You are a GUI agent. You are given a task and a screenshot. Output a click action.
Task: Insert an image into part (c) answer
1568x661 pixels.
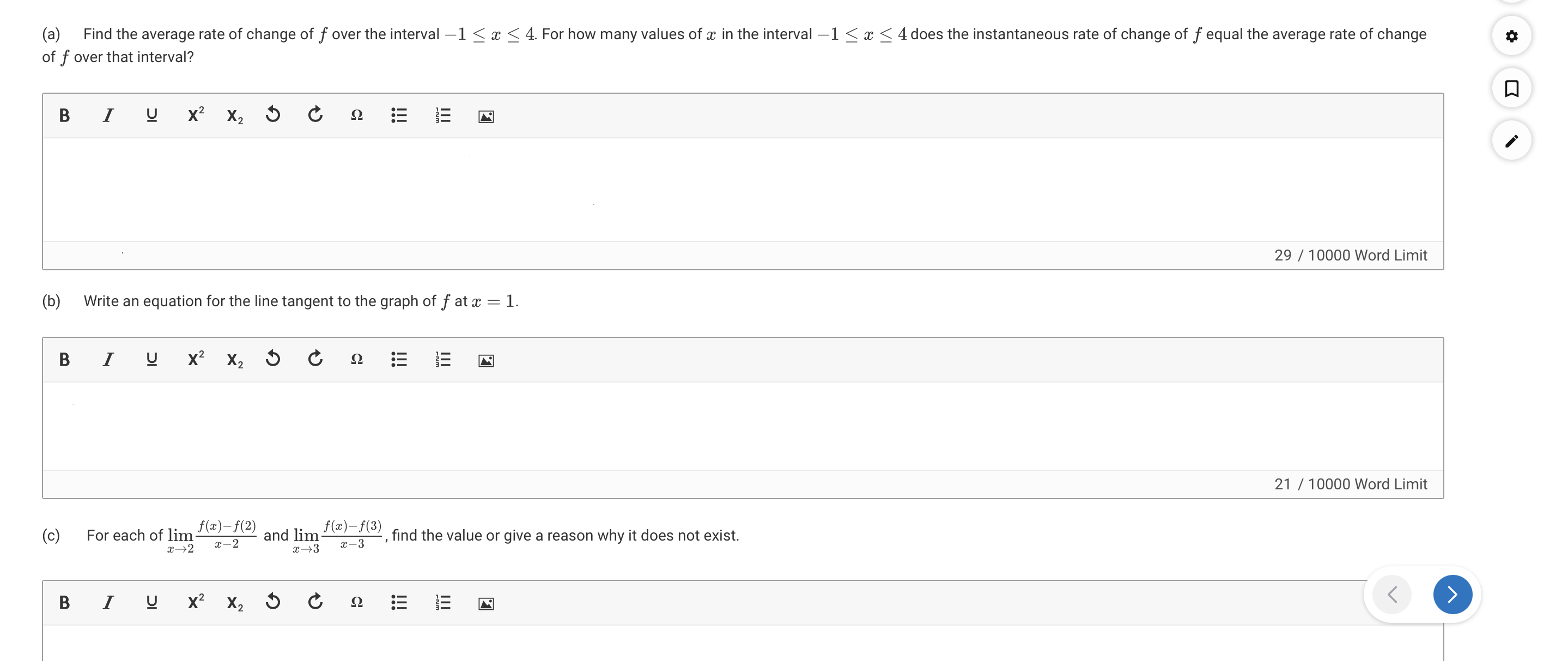(x=485, y=603)
